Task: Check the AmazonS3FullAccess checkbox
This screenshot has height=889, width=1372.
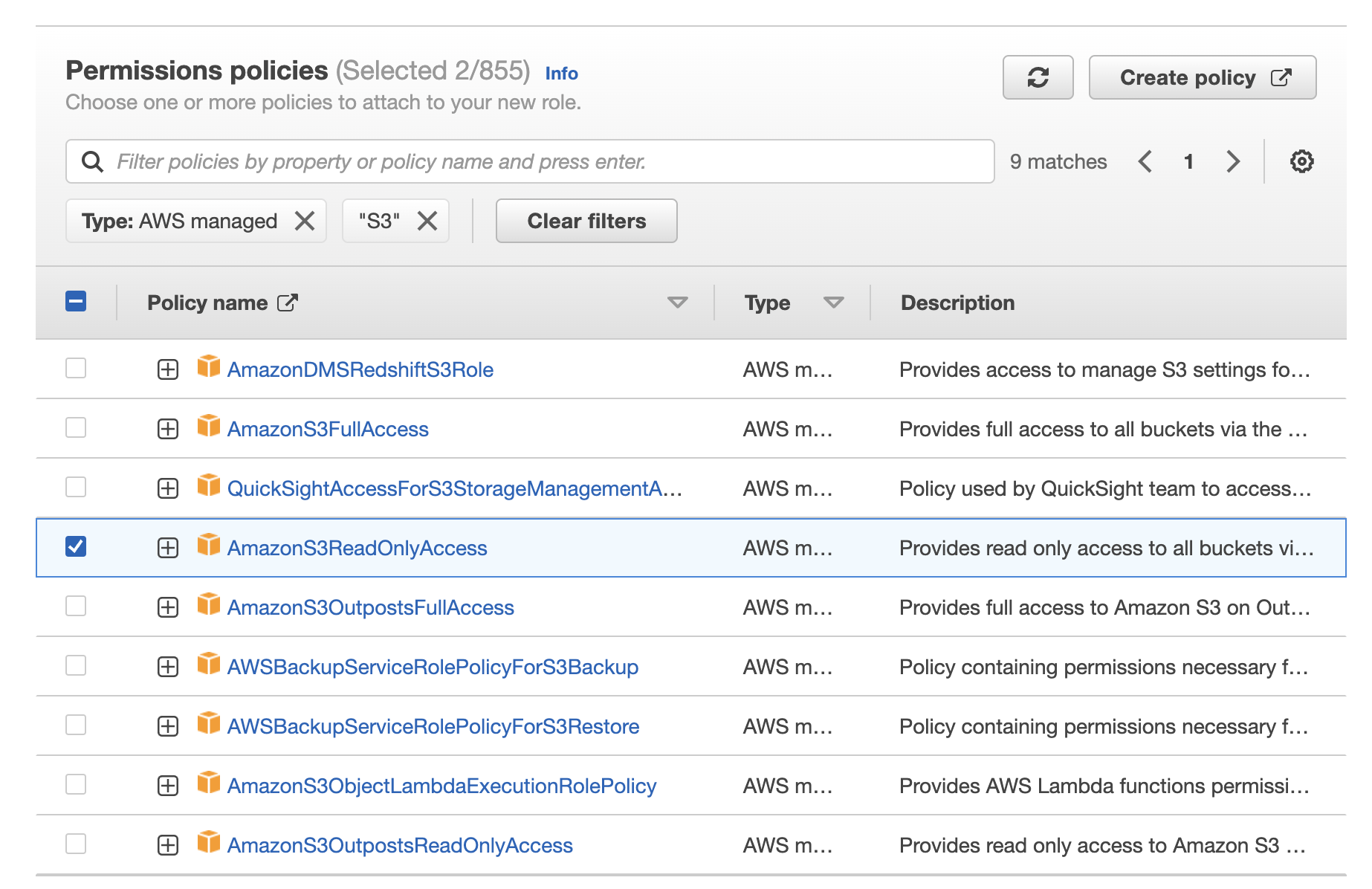Action: click(76, 427)
